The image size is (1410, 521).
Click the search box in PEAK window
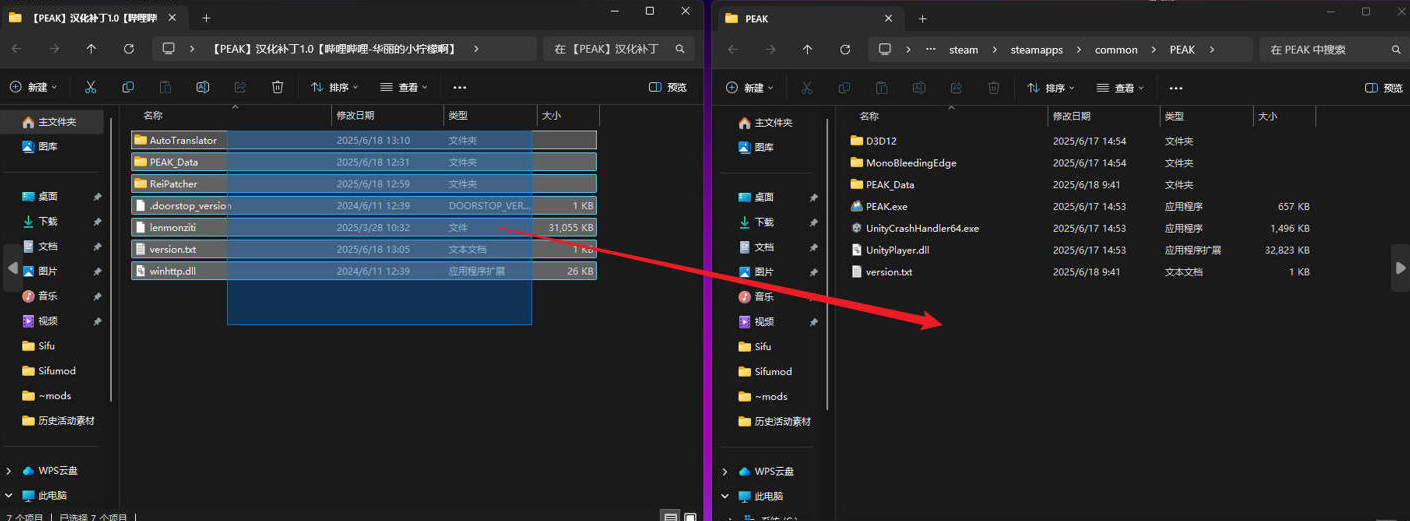[1334, 49]
